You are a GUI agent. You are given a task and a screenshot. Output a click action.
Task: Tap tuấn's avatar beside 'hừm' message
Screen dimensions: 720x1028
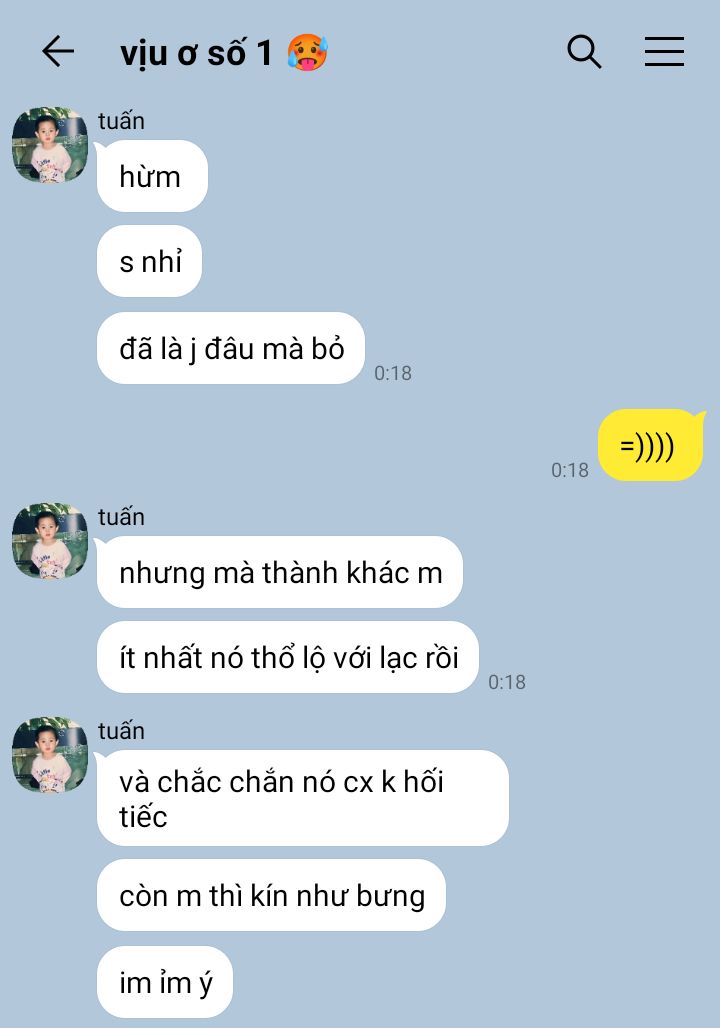50,145
